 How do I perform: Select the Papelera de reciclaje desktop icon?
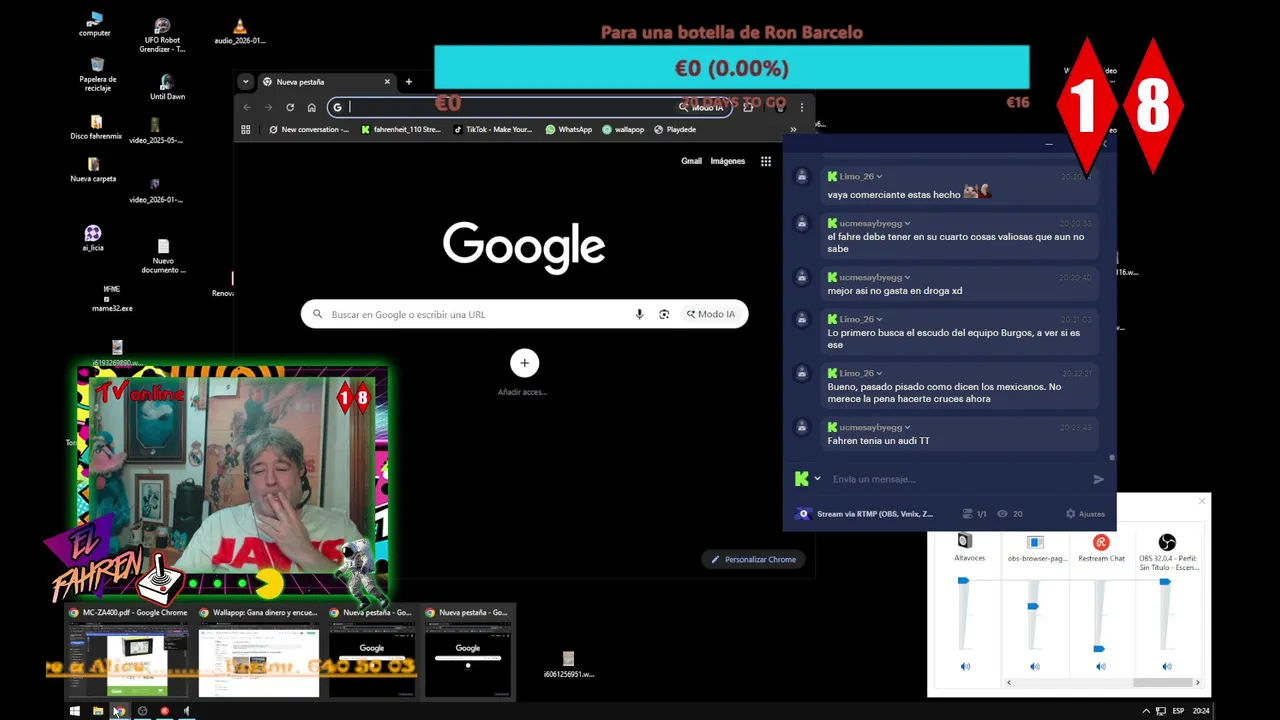click(x=97, y=74)
